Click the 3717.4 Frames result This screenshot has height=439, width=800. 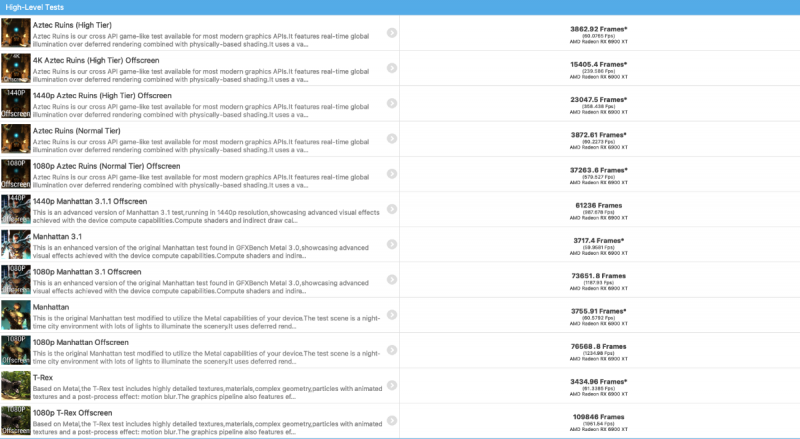pyautogui.click(x=598, y=240)
